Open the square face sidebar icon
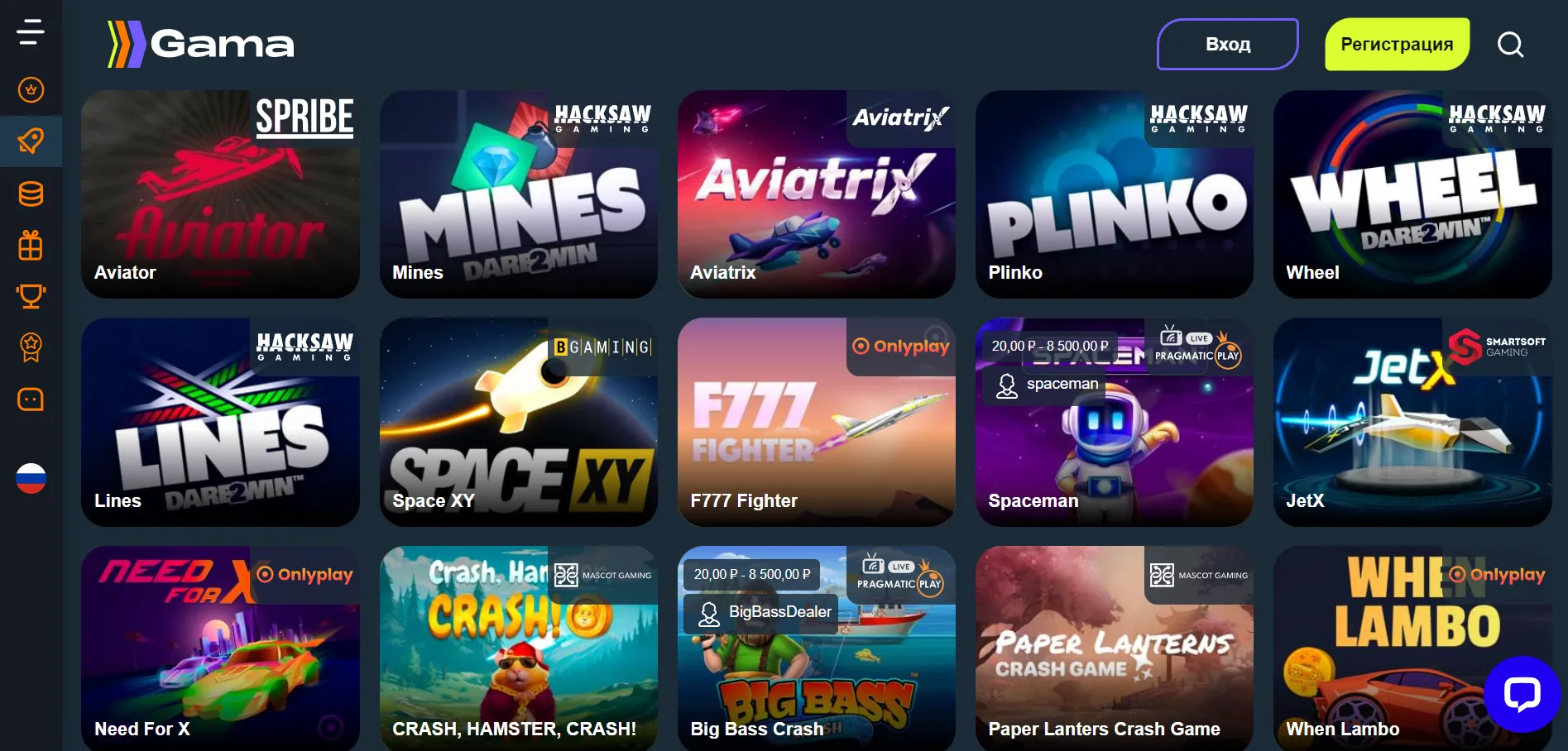 coord(31,399)
